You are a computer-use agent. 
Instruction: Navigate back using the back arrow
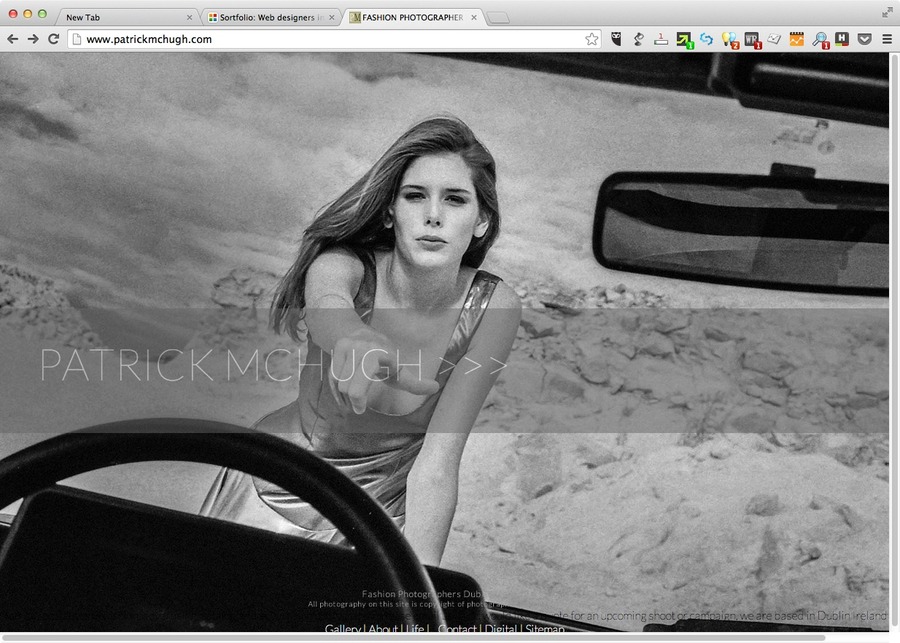pos(12,38)
